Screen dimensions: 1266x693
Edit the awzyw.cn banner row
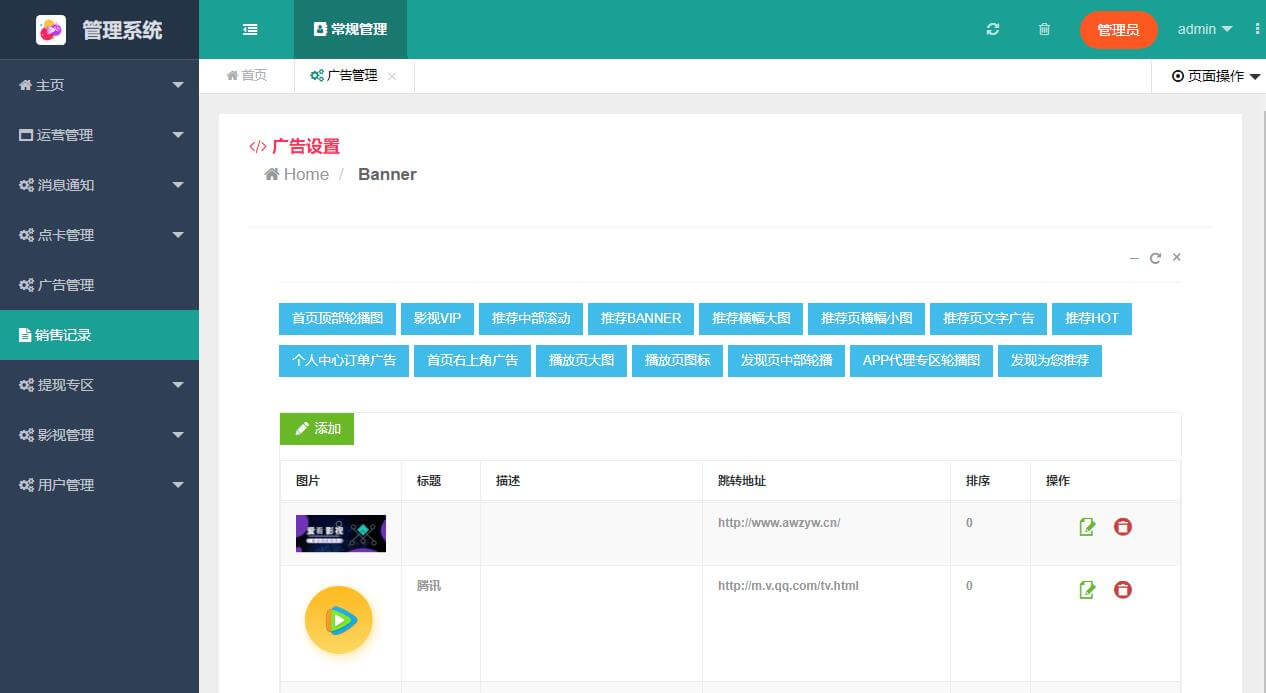tap(1087, 526)
